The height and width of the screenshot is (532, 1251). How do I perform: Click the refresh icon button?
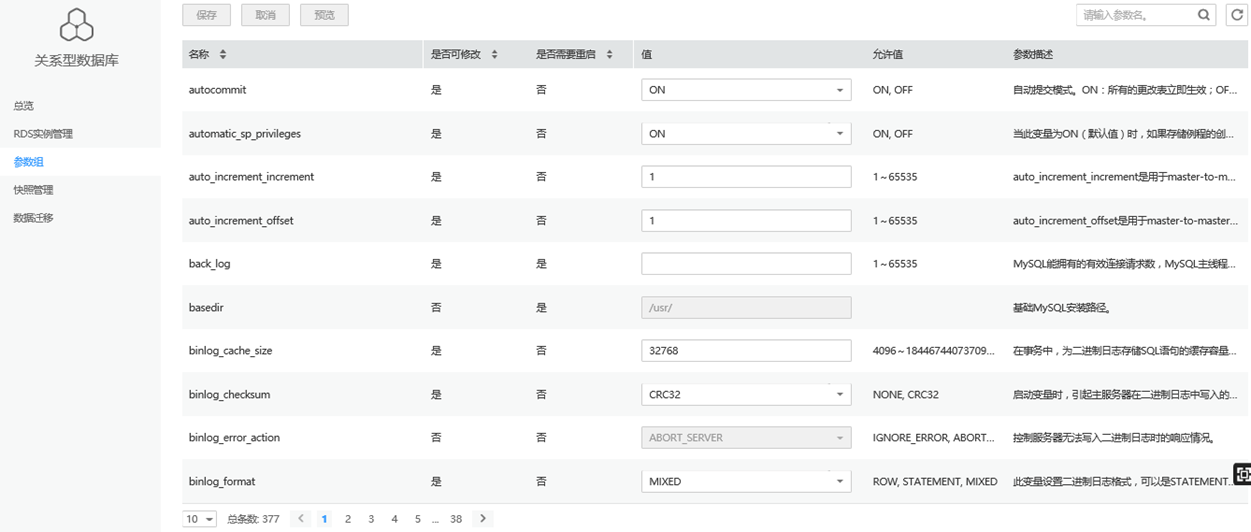click(x=1237, y=15)
